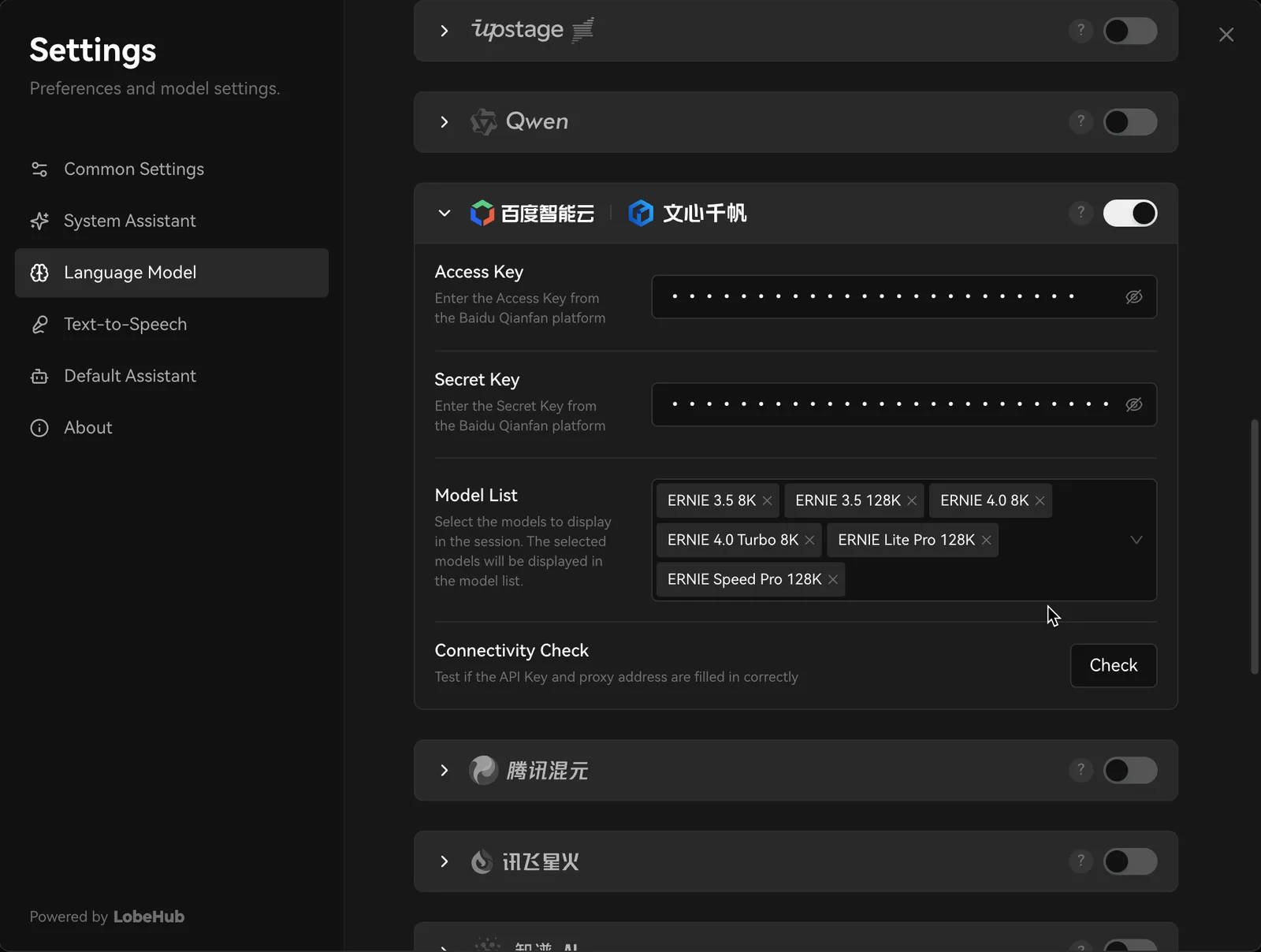Click the ERNIE 4.0 Turbo 8K tag label
Screen dimensions: 1261x952
click(x=733, y=540)
